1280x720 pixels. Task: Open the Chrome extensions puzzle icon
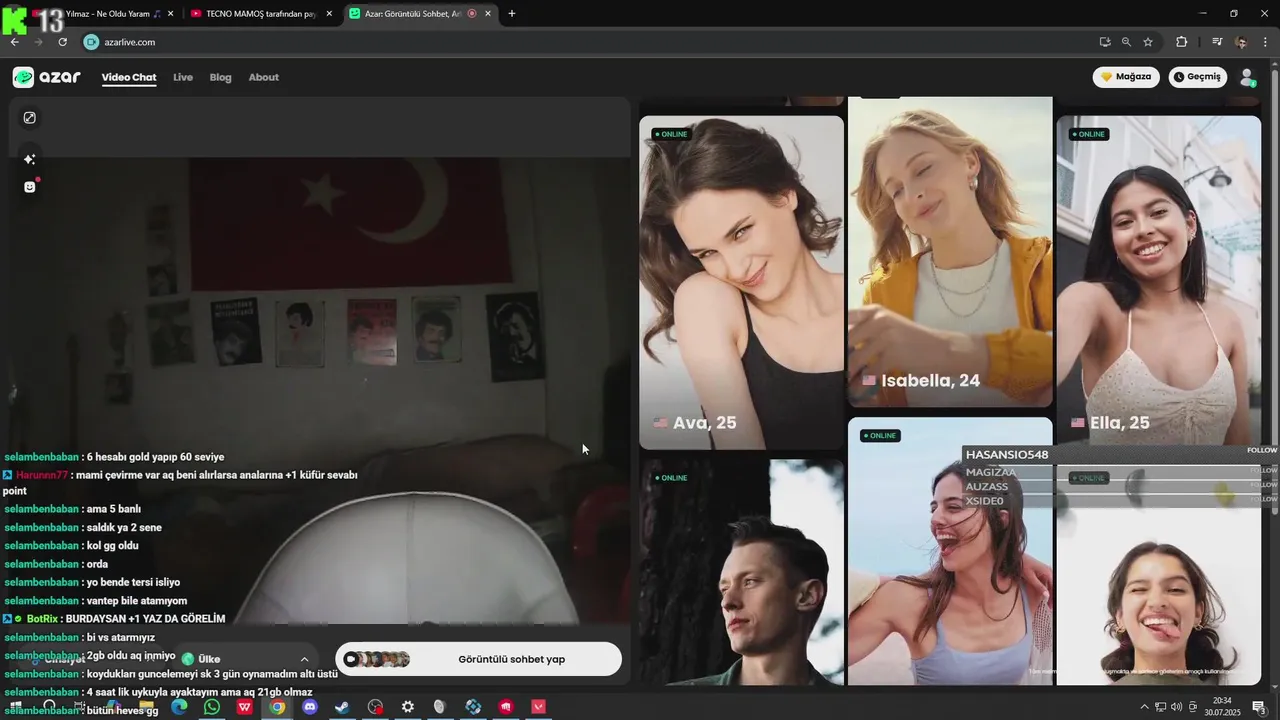point(1182,42)
